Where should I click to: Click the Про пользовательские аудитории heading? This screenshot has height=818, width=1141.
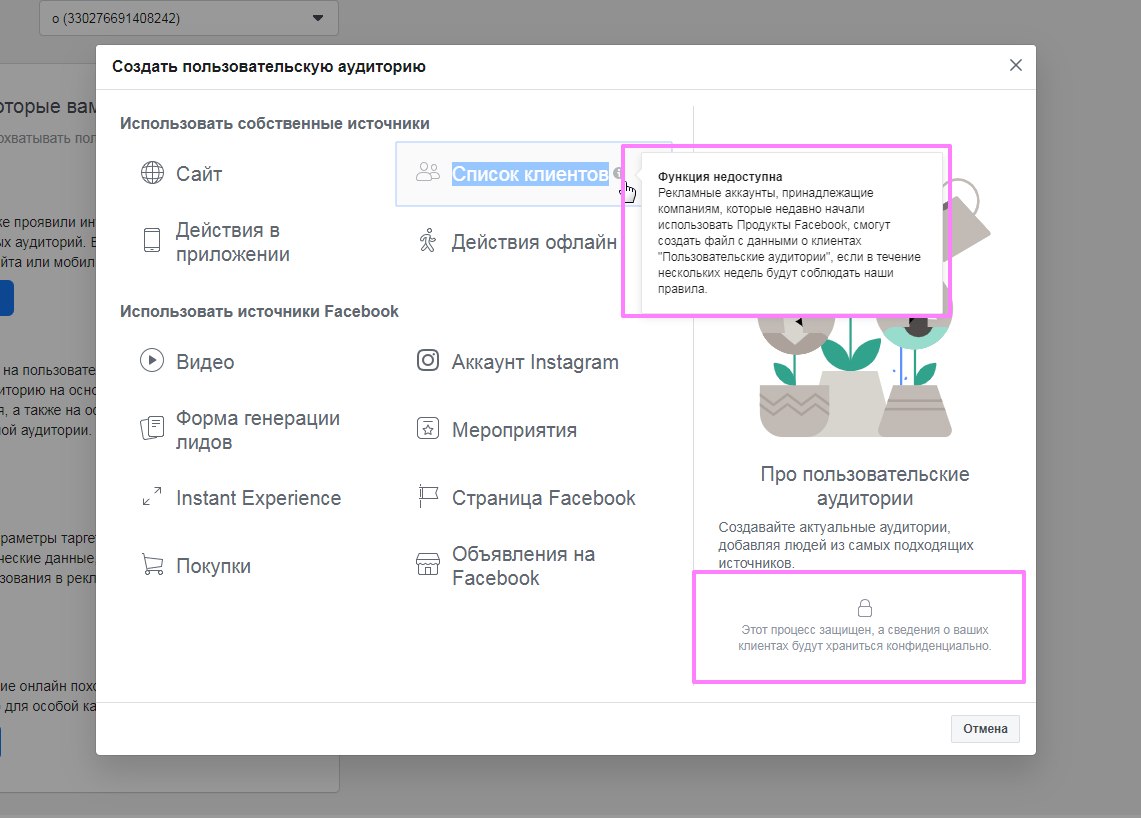(x=864, y=486)
